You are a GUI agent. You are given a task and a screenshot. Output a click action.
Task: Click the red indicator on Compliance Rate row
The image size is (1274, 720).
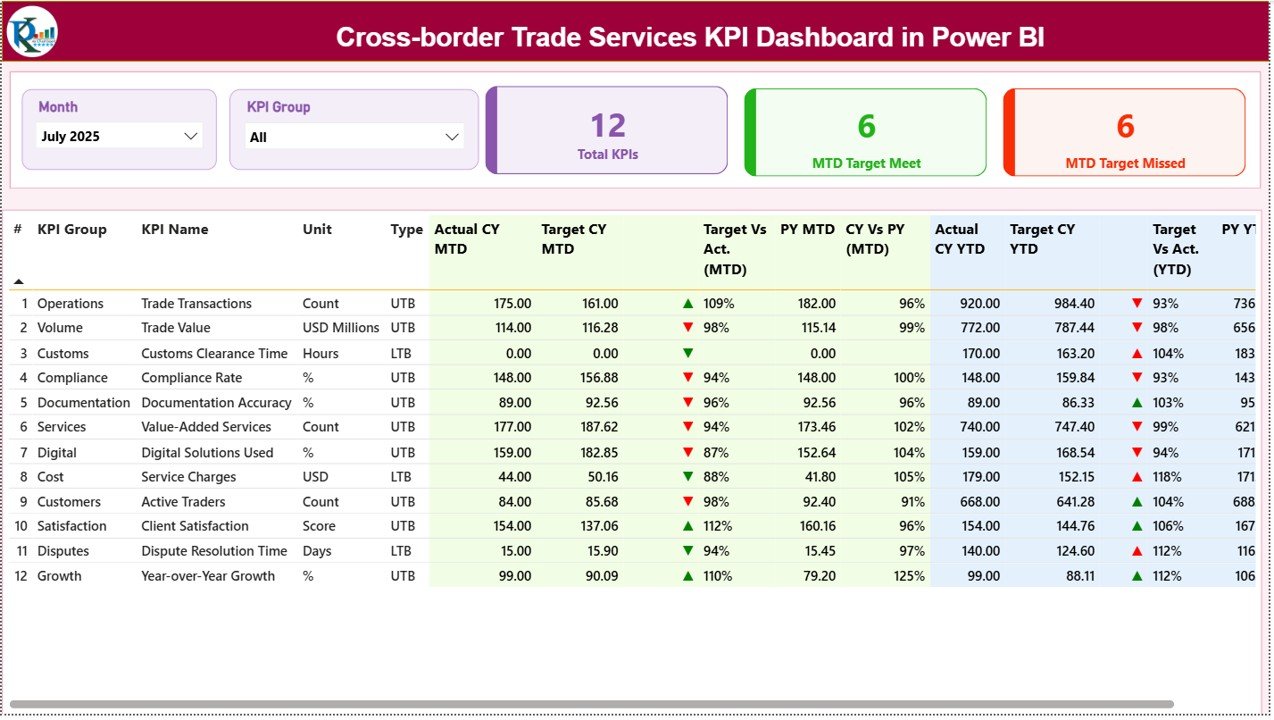pyautogui.click(x=688, y=377)
